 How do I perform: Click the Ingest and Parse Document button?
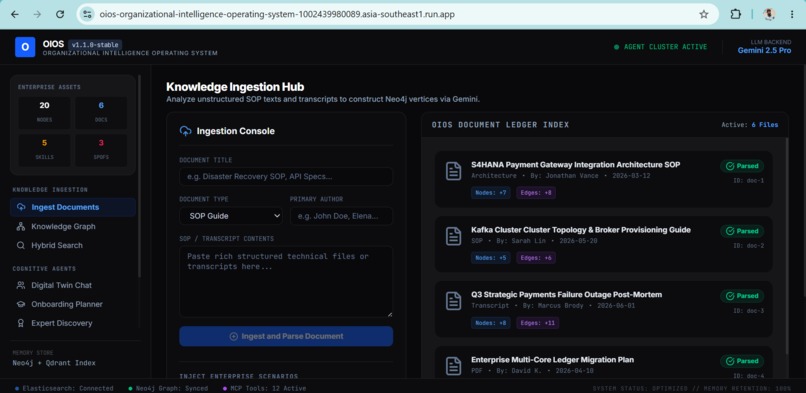point(286,336)
